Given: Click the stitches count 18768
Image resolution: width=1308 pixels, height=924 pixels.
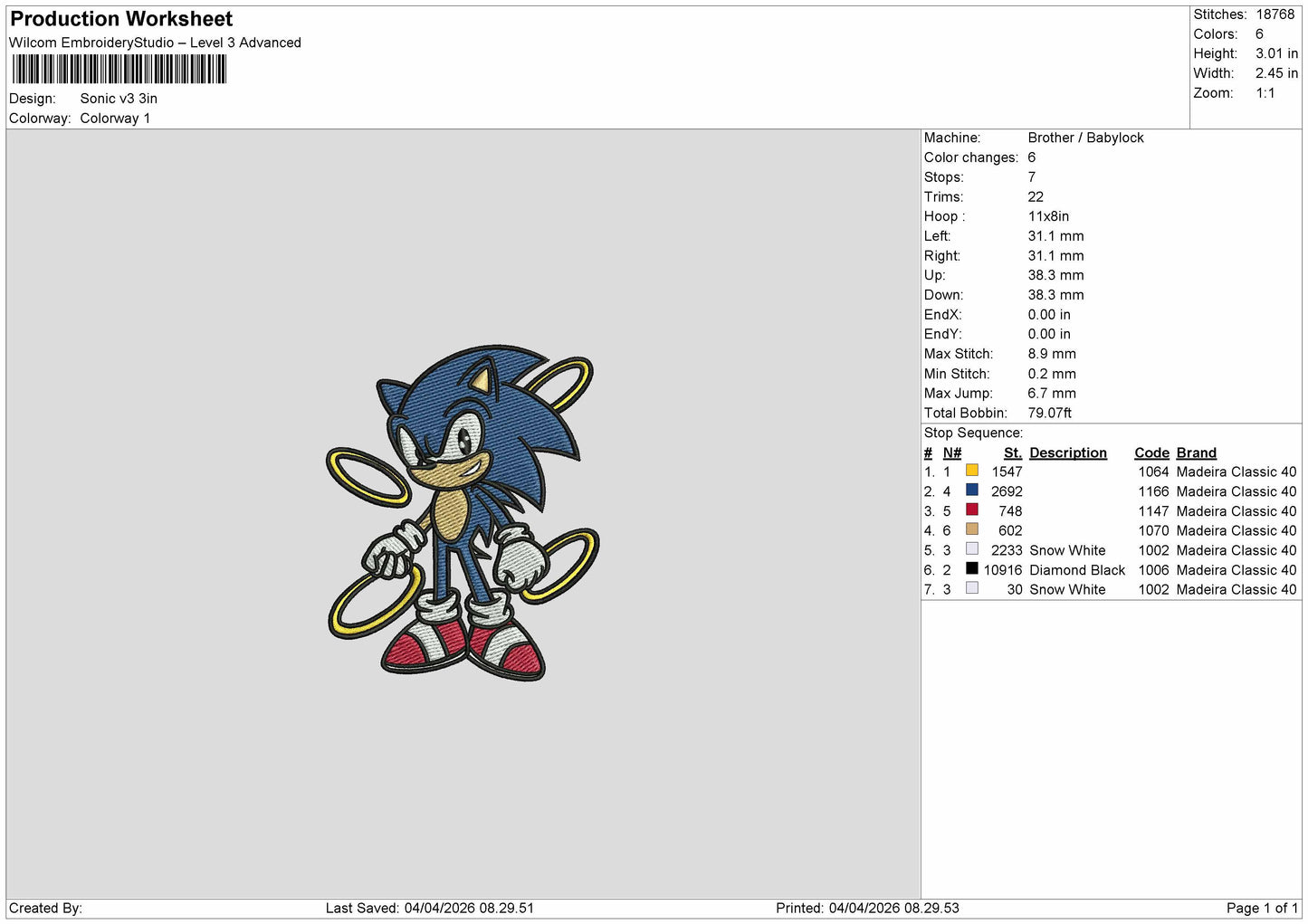Looking at the screenshot, I should pyautogui.click(x=1275, y=14).
